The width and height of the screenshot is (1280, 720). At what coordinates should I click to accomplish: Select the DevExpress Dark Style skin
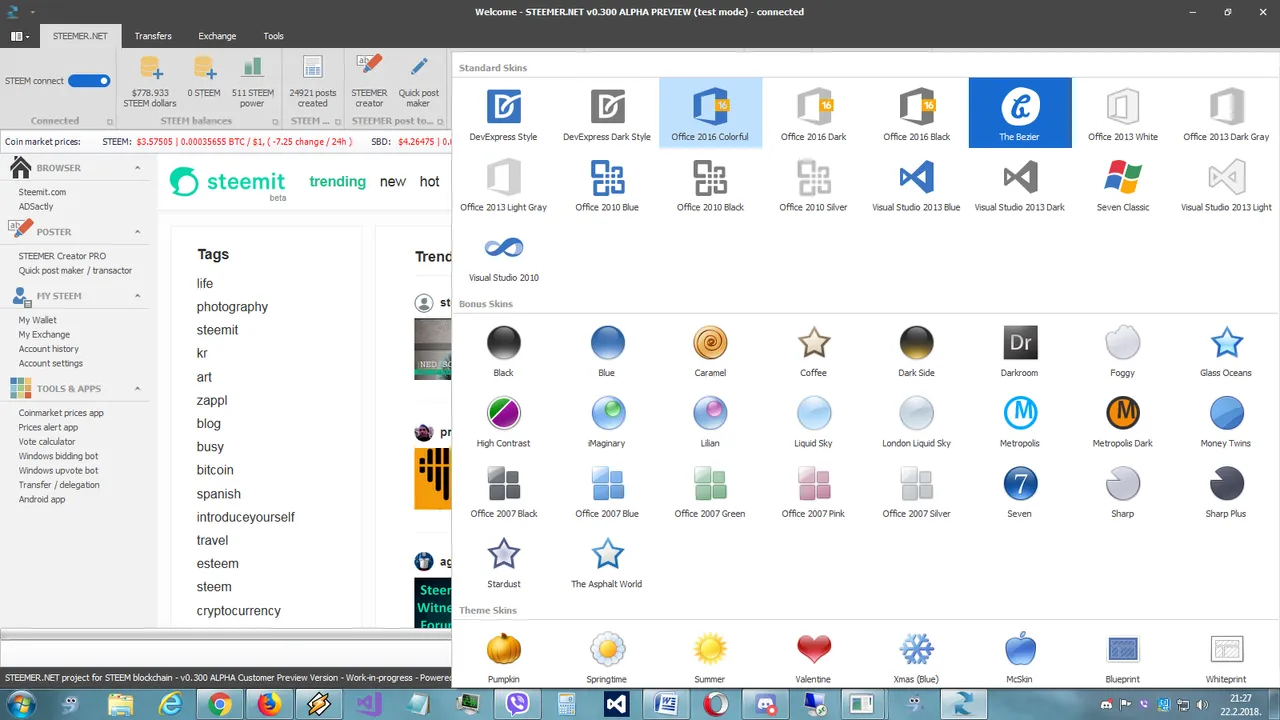tap(607, 113)
